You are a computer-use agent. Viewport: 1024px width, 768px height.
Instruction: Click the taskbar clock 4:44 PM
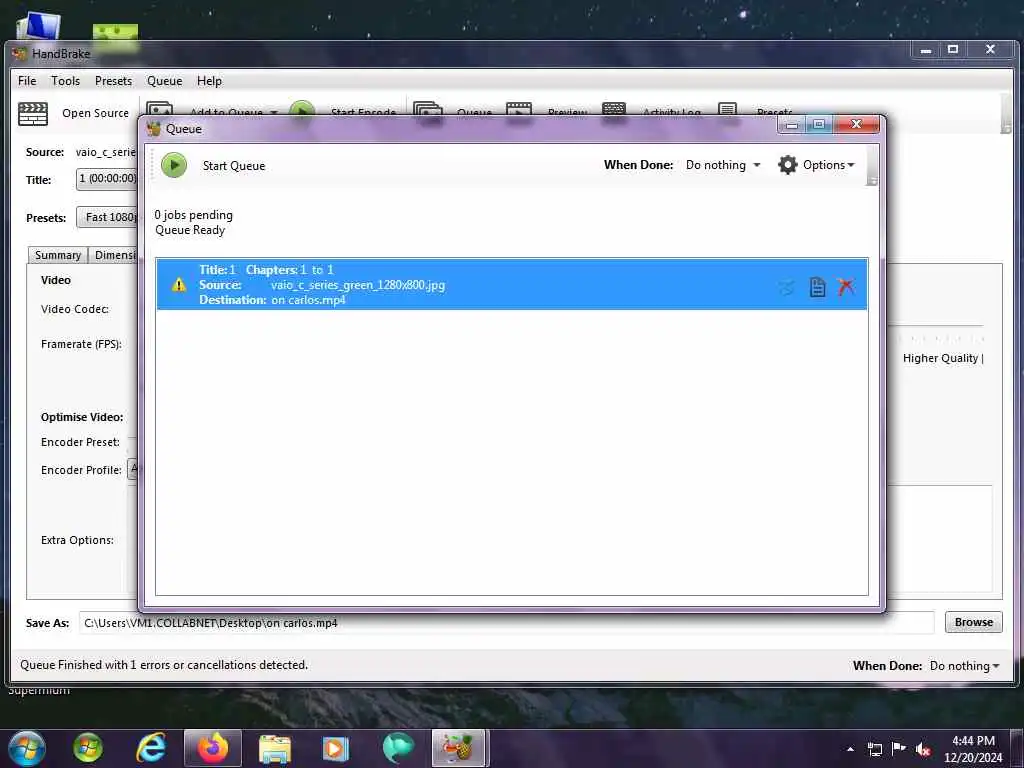[973, 749]
